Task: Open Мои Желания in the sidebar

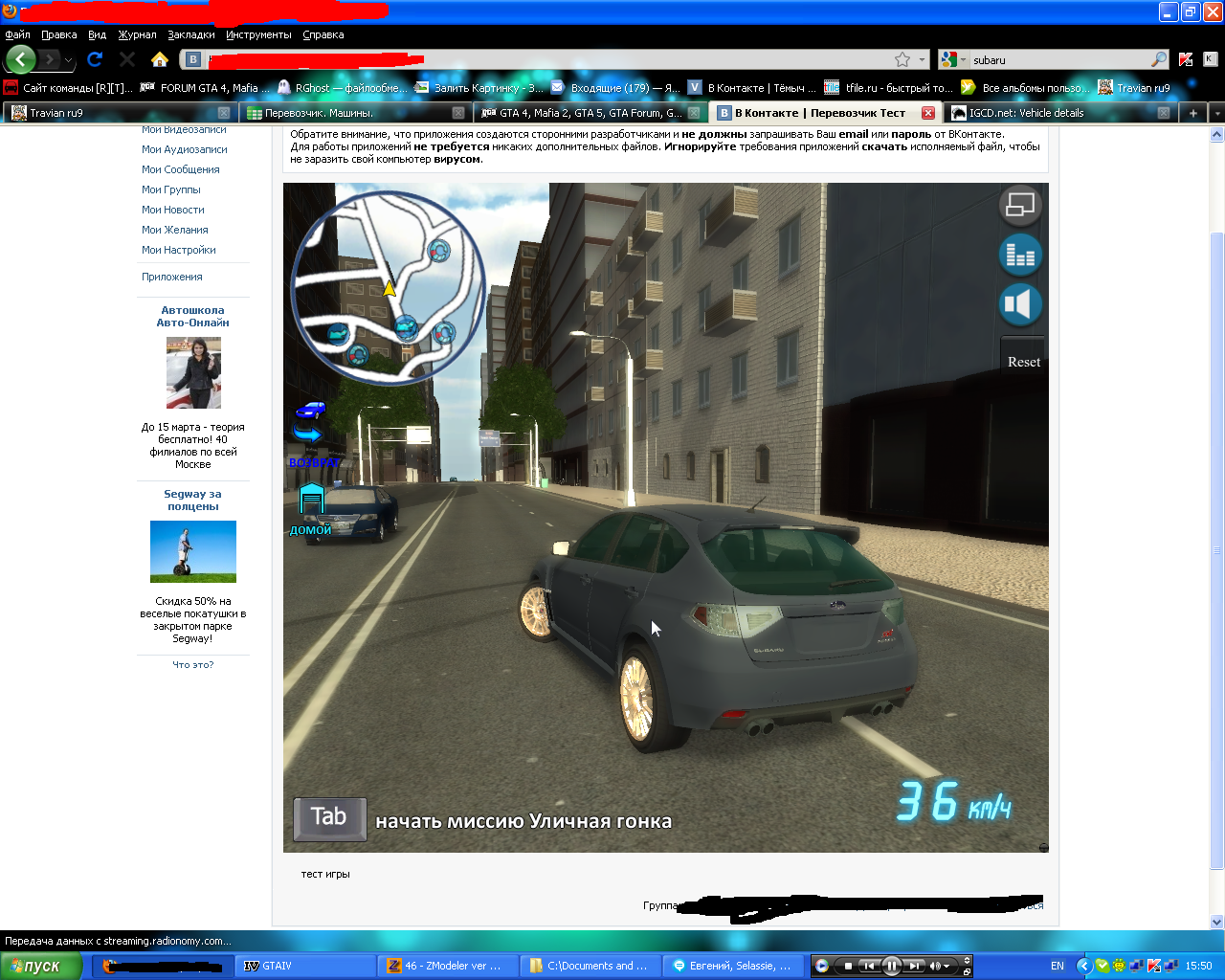Action: coord(175,230)
